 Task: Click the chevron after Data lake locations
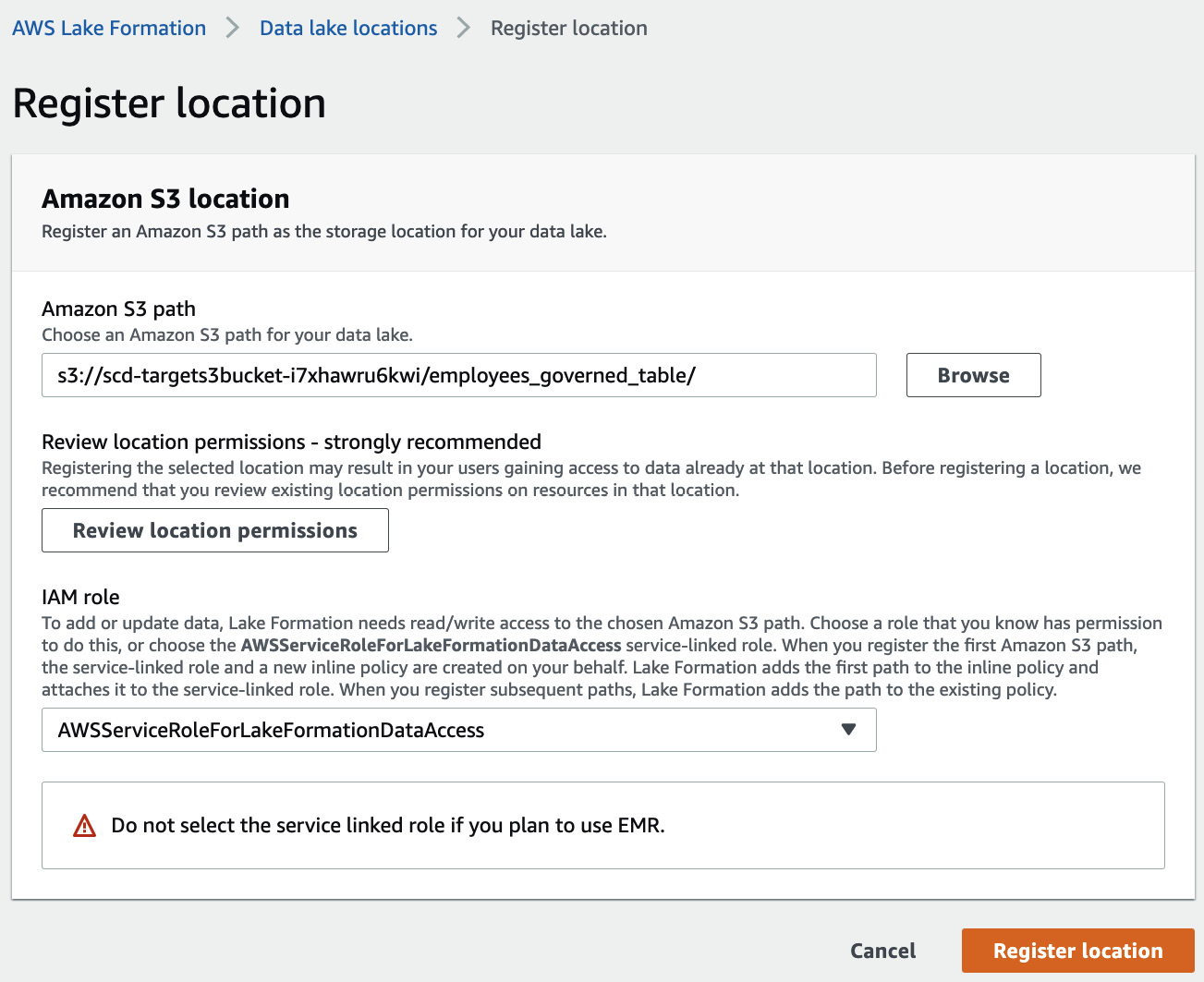(464, 28)
